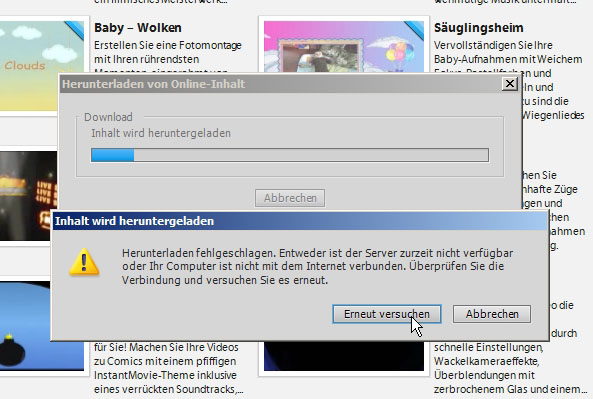
Task: Select the Baby – Wolken clouds thumbnail
Action: (42, 66)
